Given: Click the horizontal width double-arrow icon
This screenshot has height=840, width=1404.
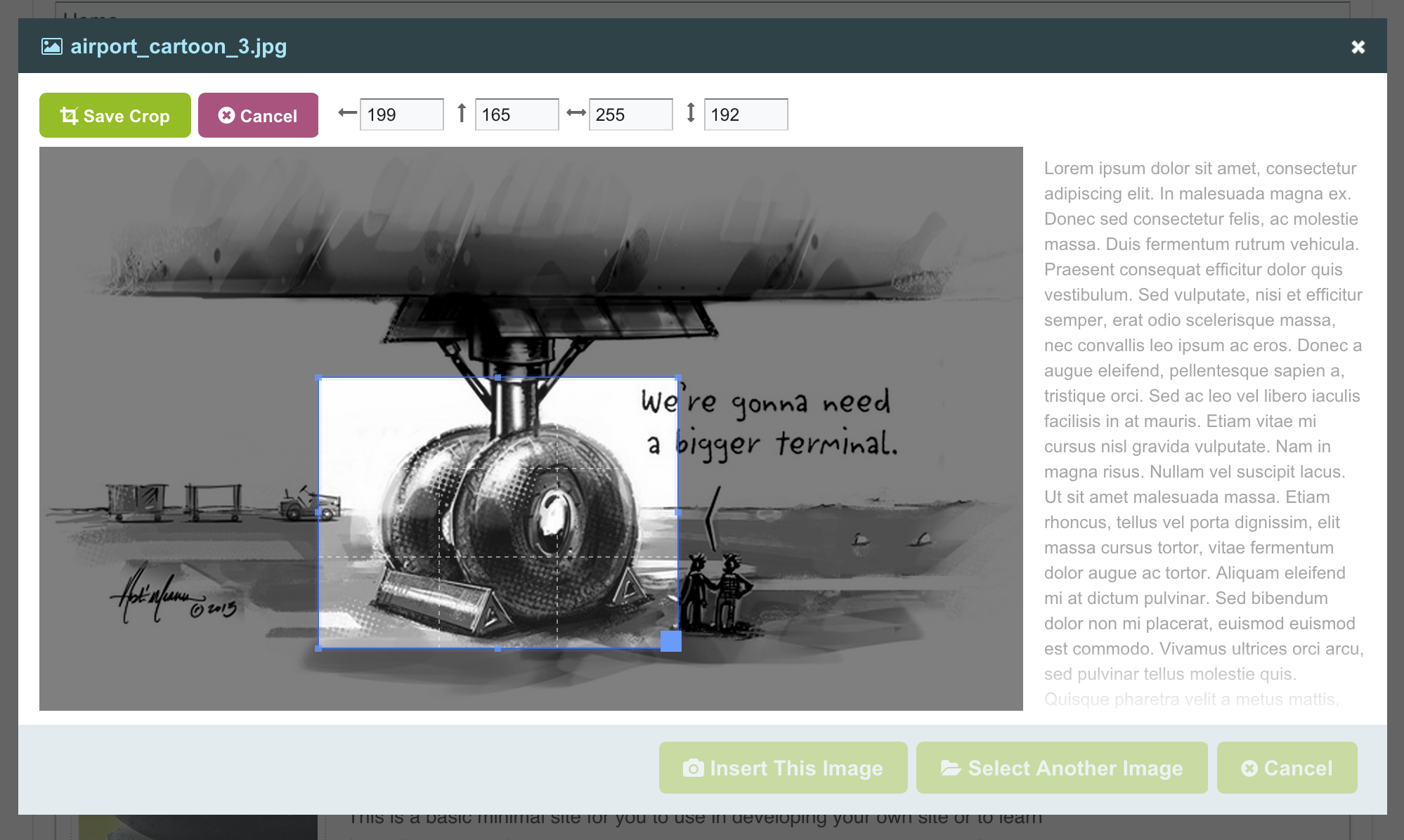Looking at the screenshot, I should pos(576,112).
